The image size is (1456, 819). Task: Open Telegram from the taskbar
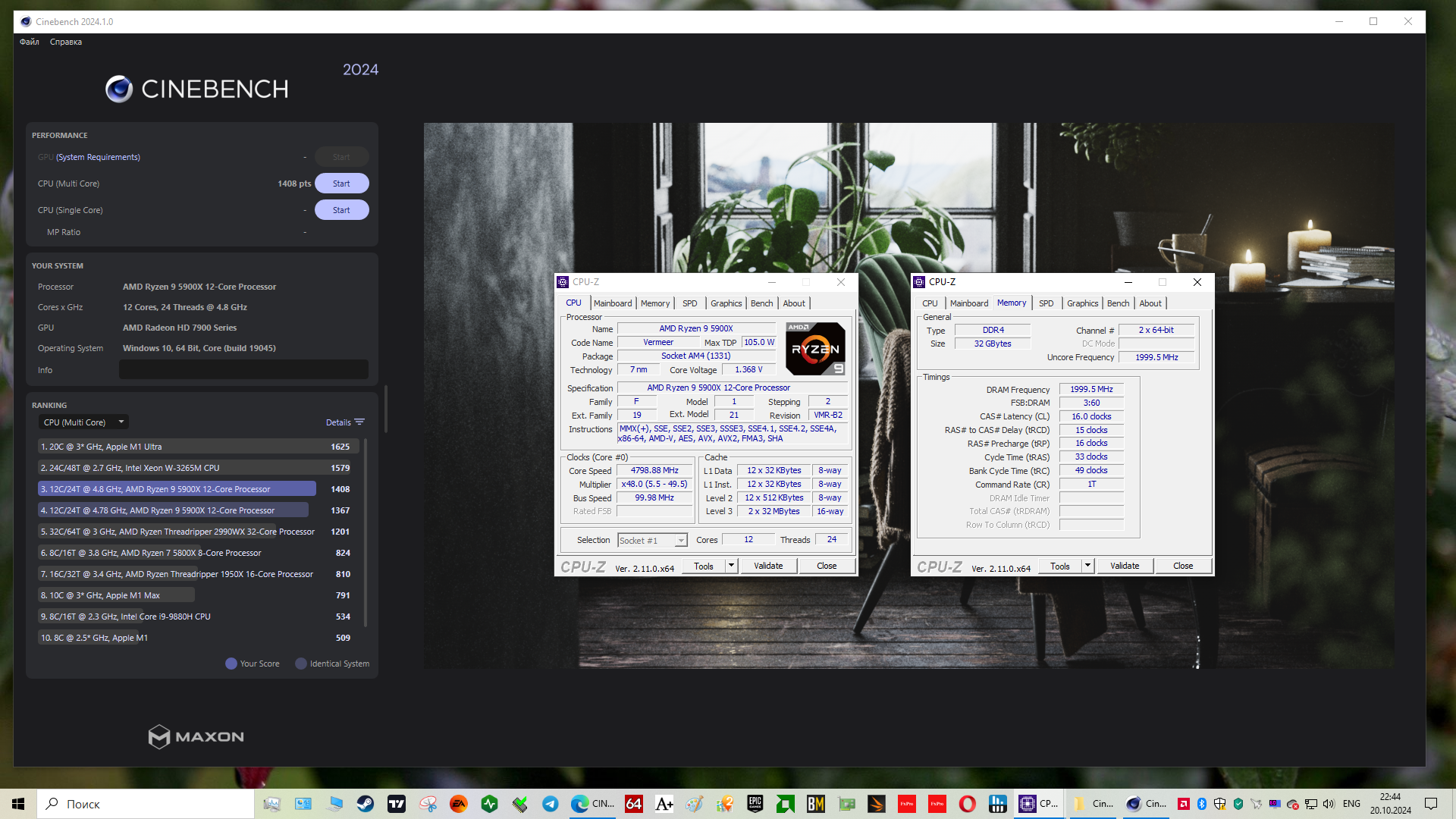551,804
